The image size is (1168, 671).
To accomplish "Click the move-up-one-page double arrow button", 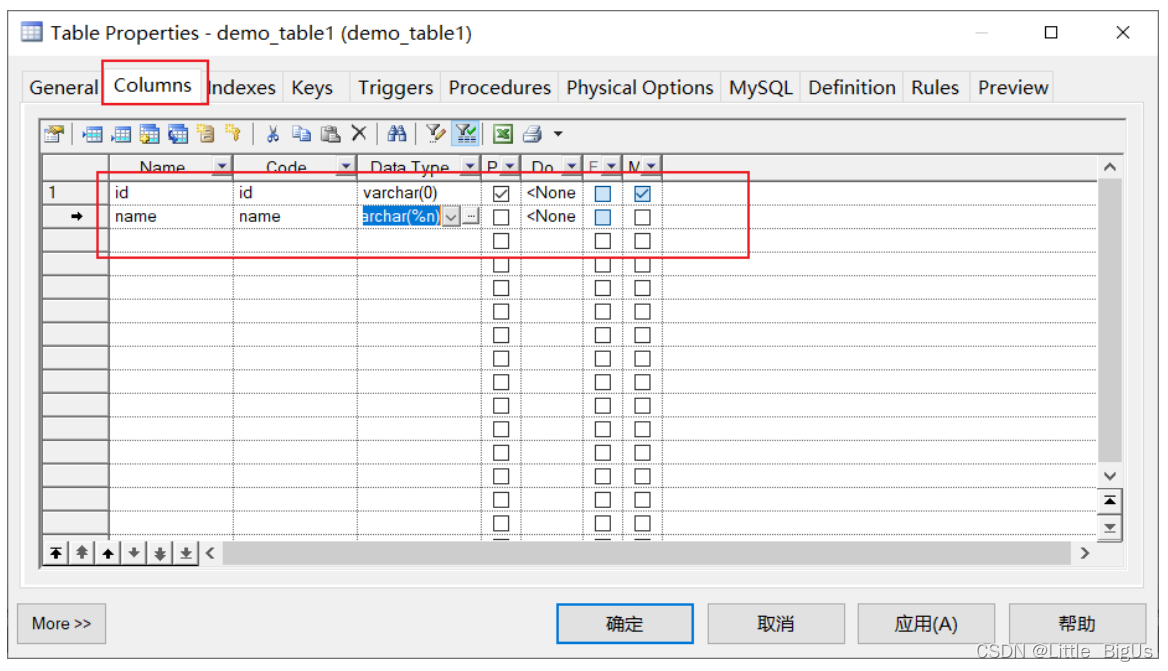I will [x=82, y=553].
